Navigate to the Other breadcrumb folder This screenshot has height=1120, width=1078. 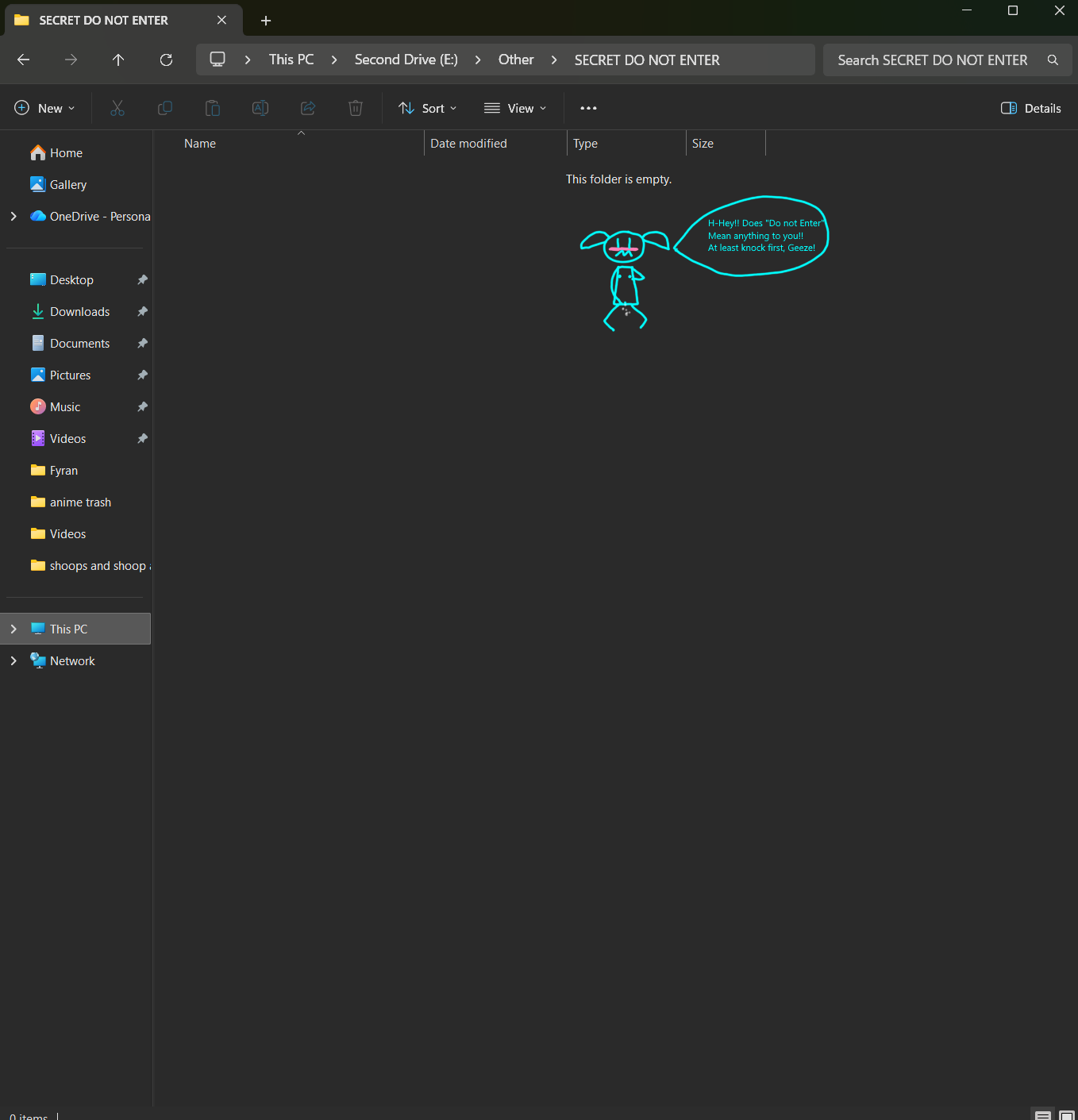pyautogui.click(x=516, y=60)
